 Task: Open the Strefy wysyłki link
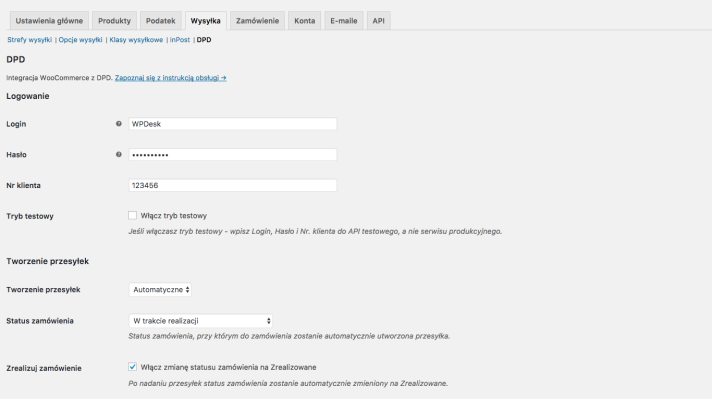pyautogui.click(x=30, y=40)
